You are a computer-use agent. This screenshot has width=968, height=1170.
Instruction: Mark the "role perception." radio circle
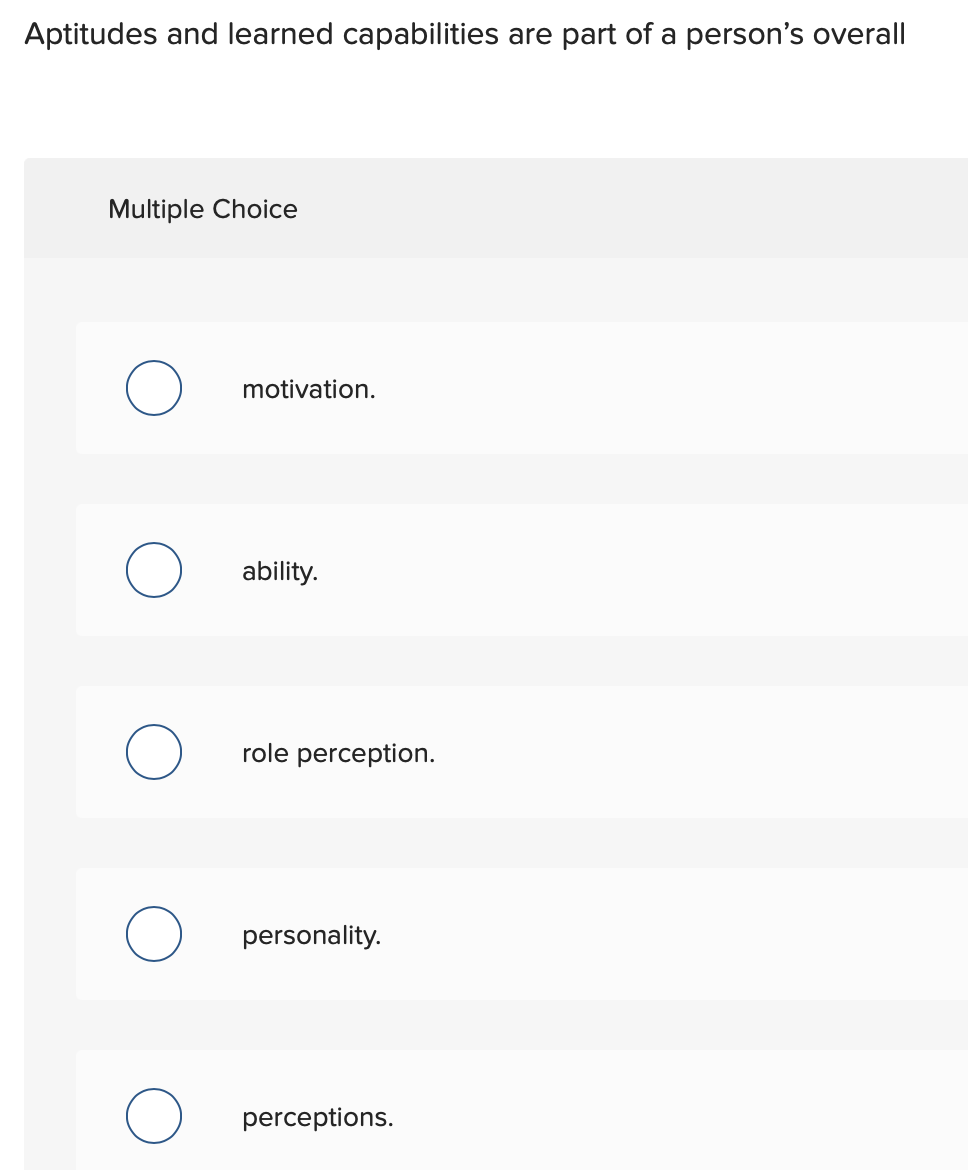pos(153,753)
